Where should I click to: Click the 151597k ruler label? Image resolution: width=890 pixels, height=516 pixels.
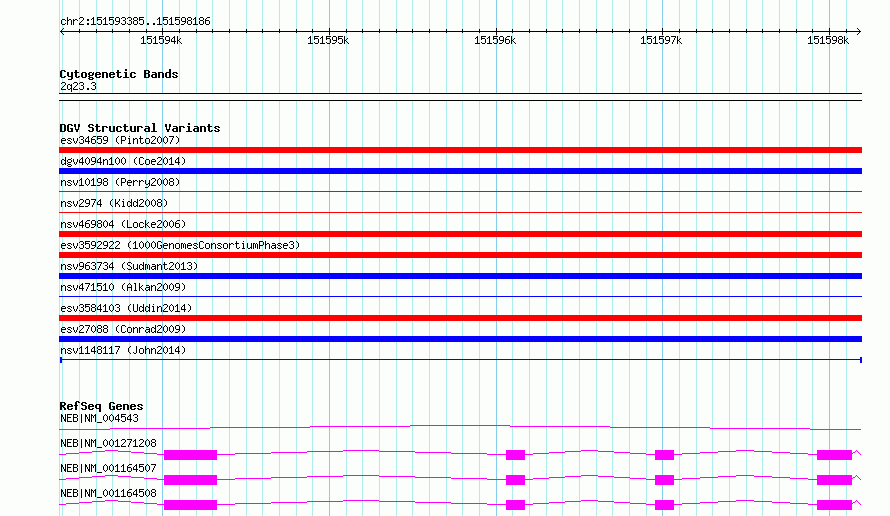point(661,40)
